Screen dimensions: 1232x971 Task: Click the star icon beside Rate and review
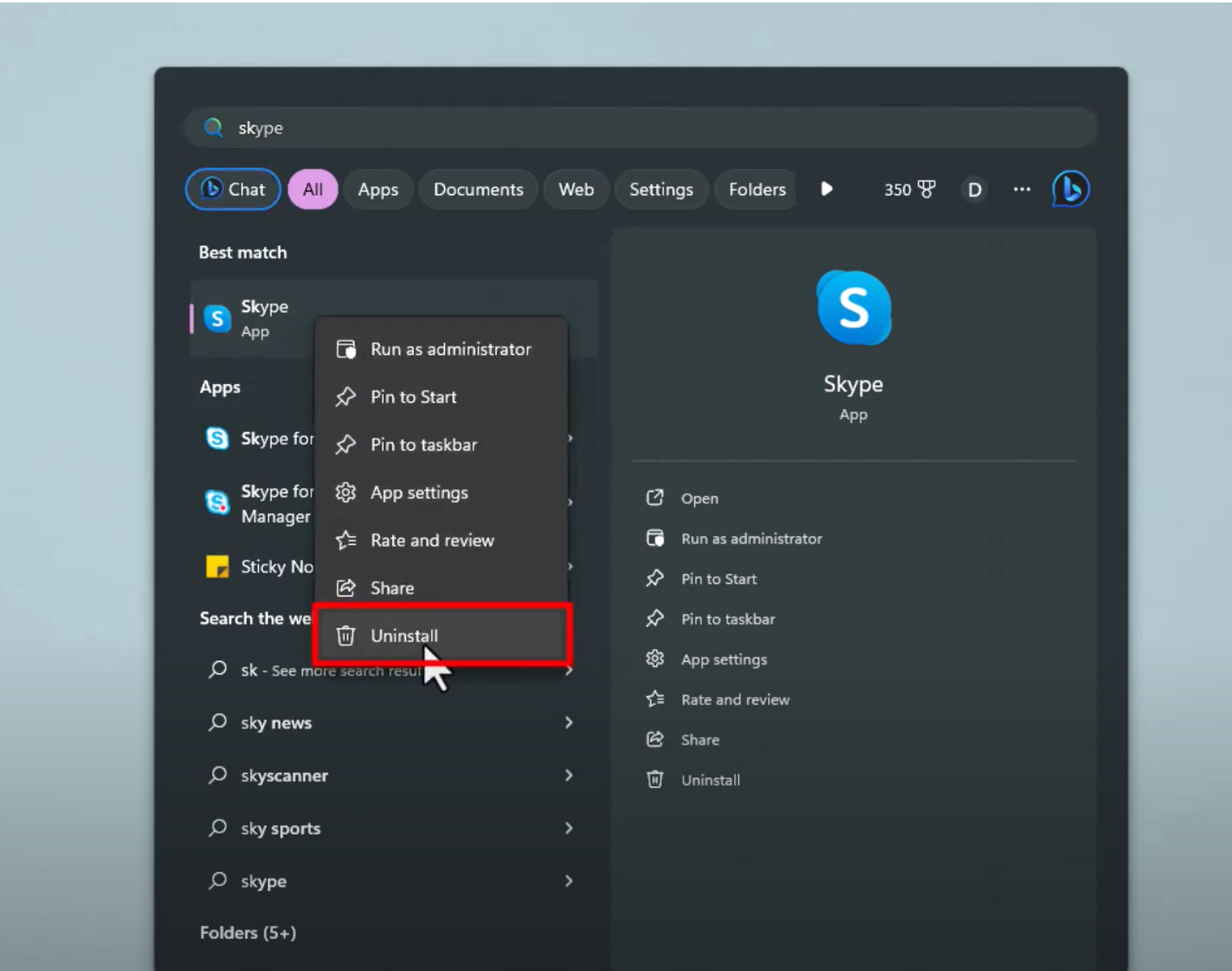click(x=656, y=699)
